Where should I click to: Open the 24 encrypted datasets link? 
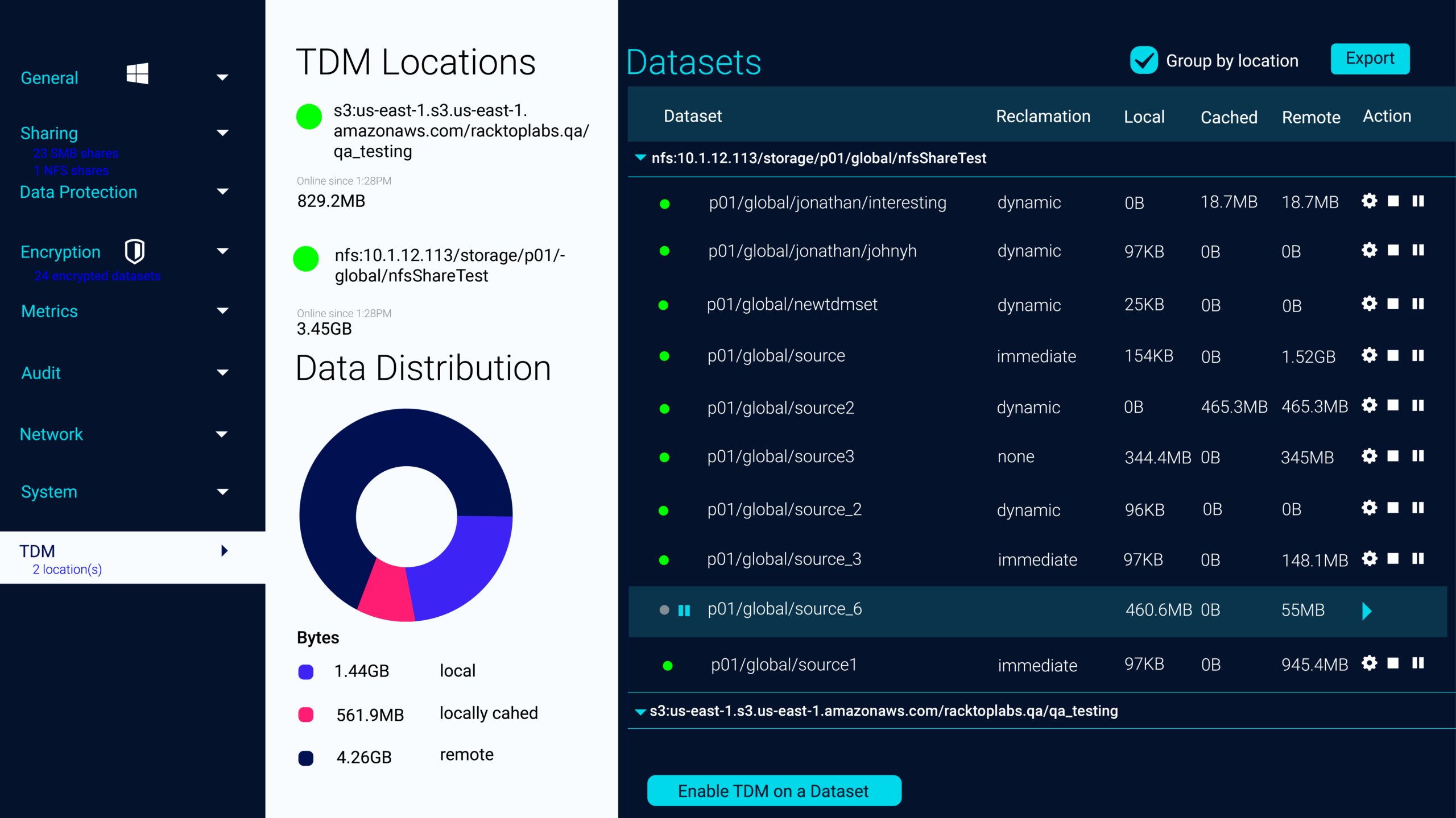[97, 276]
